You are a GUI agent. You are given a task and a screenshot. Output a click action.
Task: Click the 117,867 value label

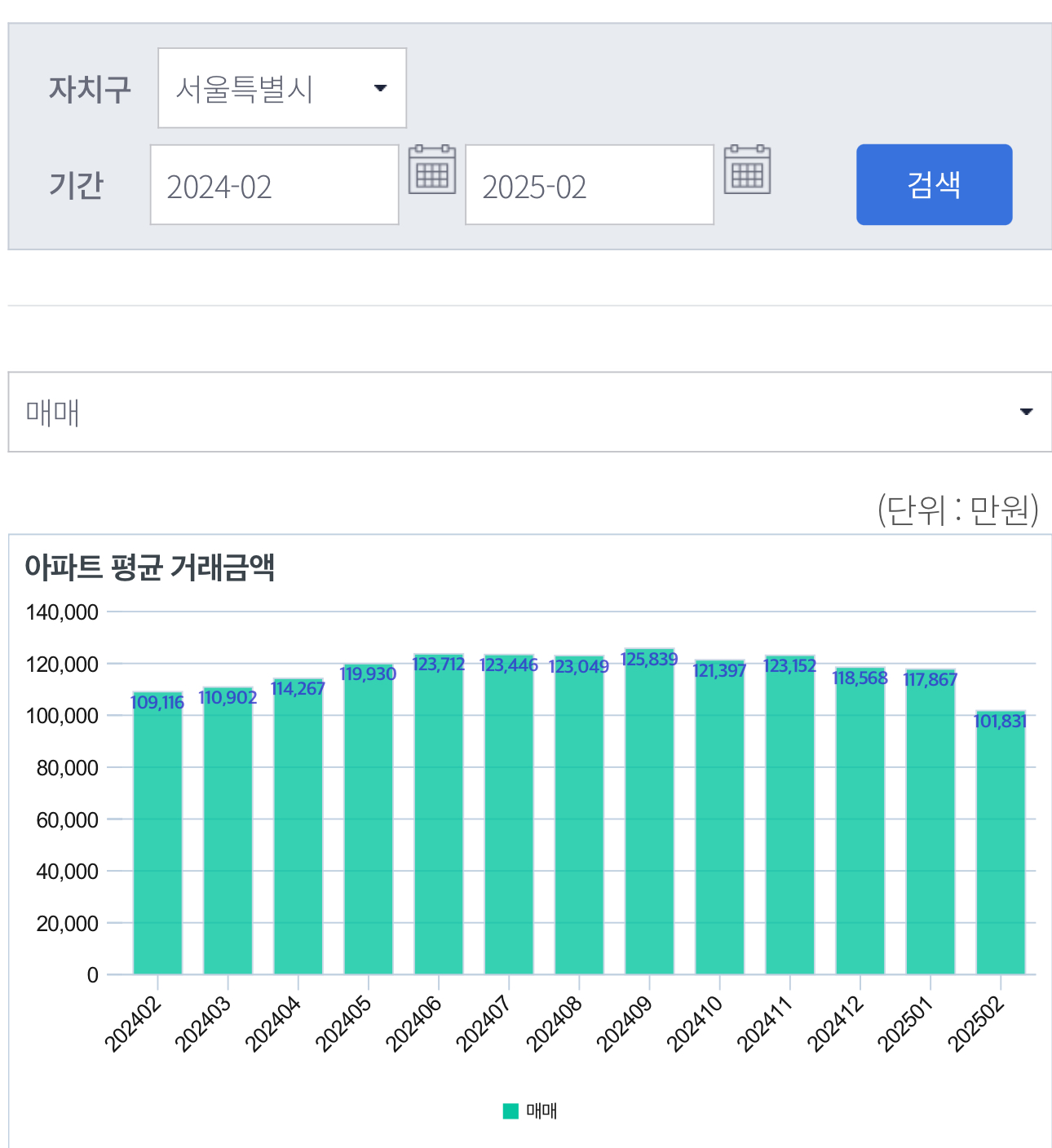pos(930,679)
